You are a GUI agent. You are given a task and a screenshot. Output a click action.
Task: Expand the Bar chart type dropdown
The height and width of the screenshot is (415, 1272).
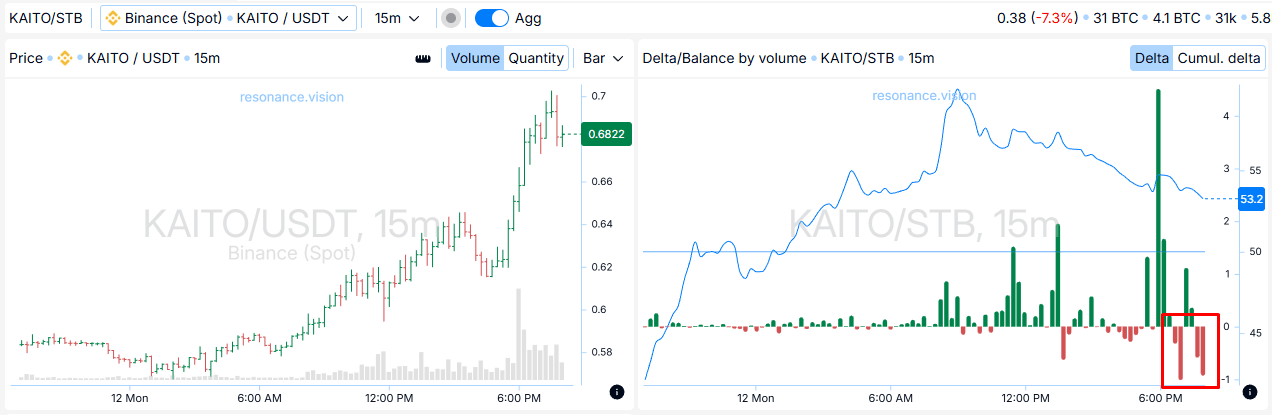click(603, 58)
